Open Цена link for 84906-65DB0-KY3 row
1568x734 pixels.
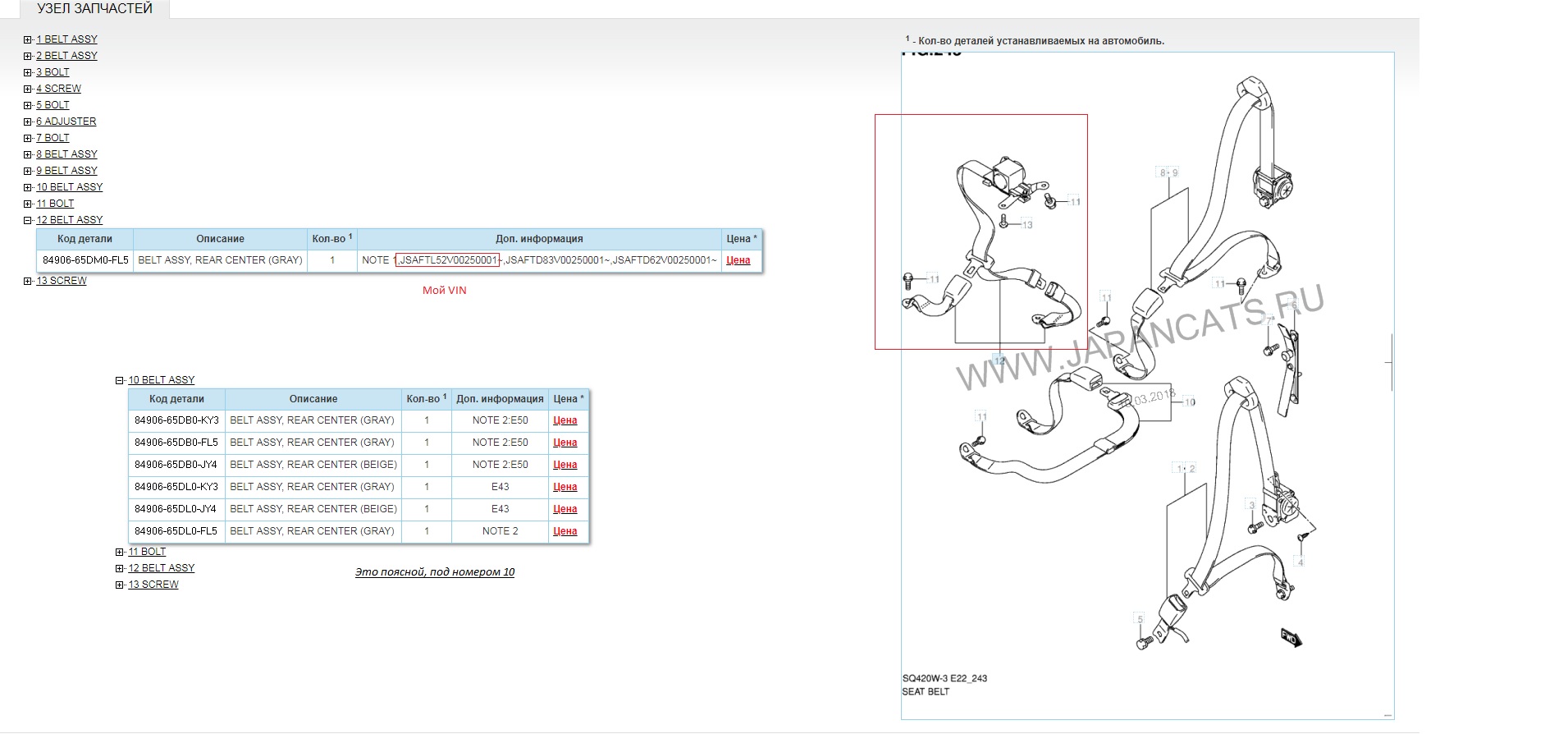pos(565,420)
